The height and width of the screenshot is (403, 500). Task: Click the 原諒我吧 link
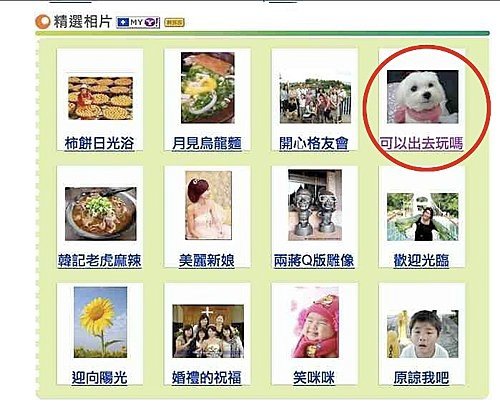421,378
